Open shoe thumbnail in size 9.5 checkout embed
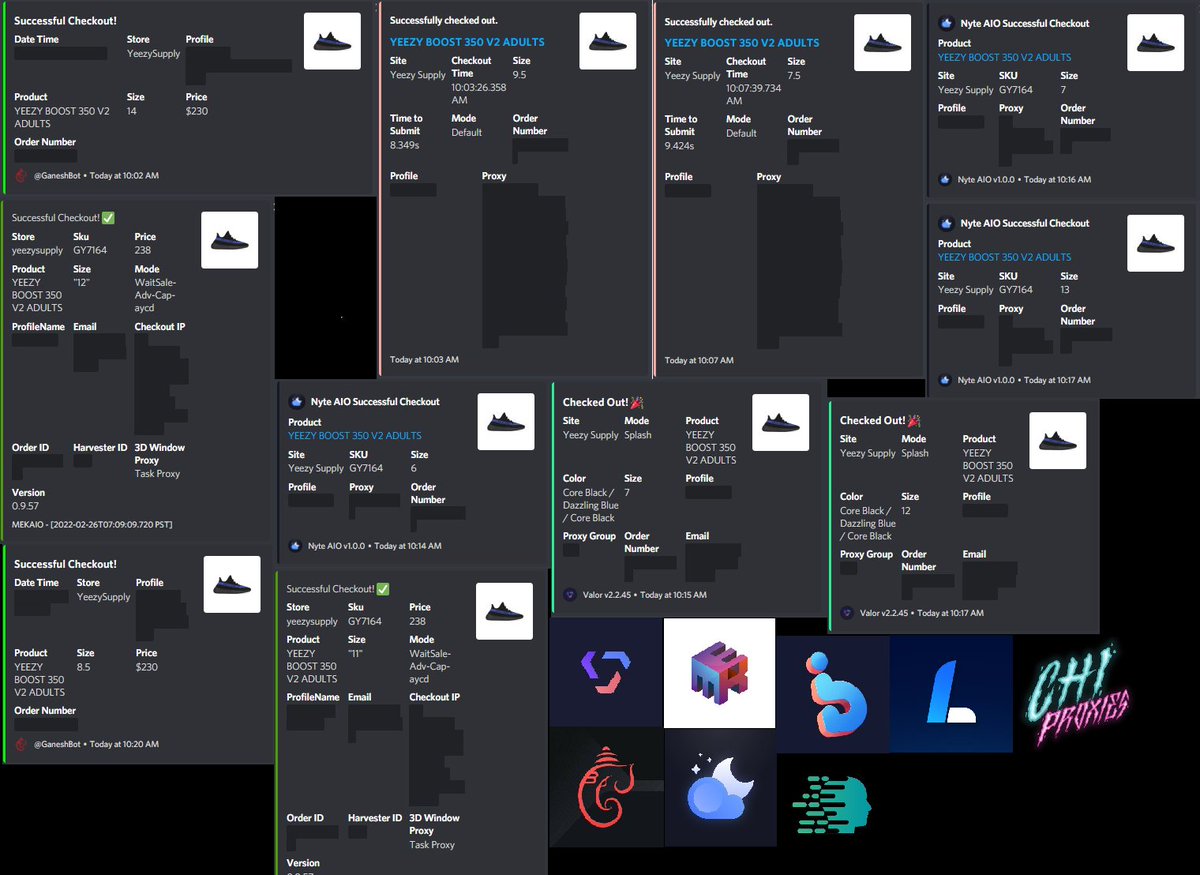Viewport: 1200px width, 875px height. point(607,41)
